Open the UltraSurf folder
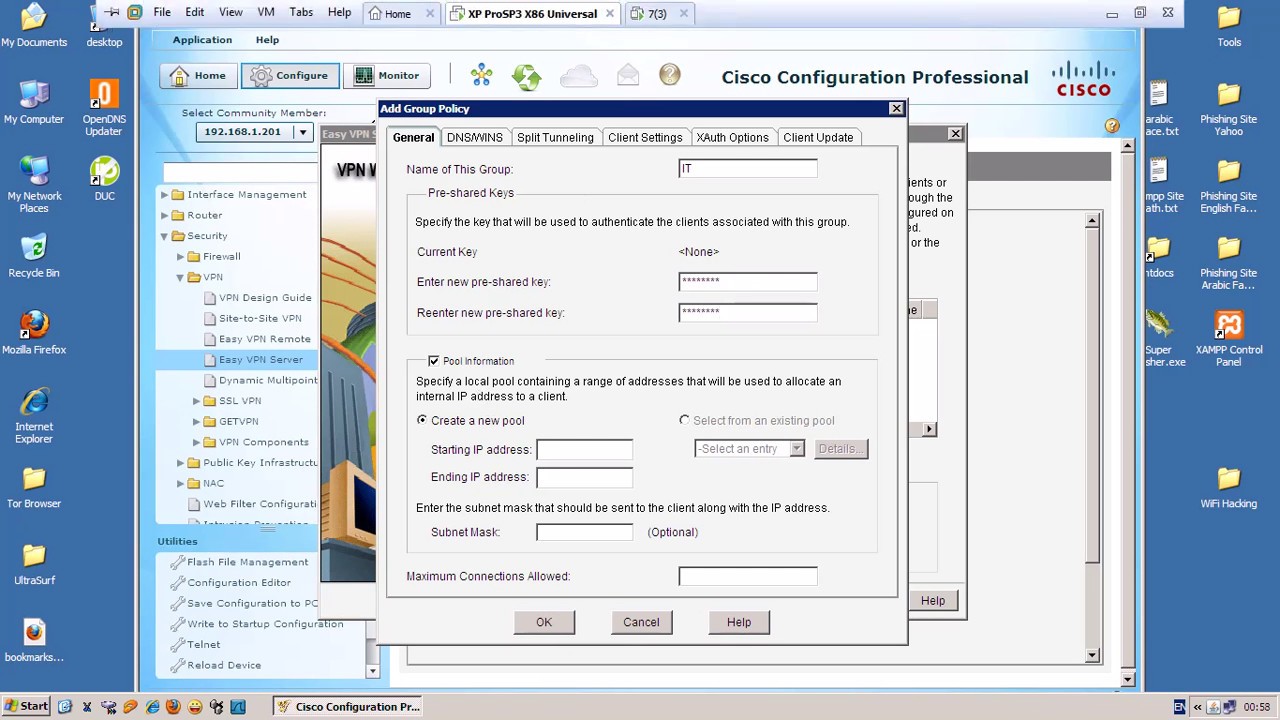1280x720 pixels. tap(34, 564)
